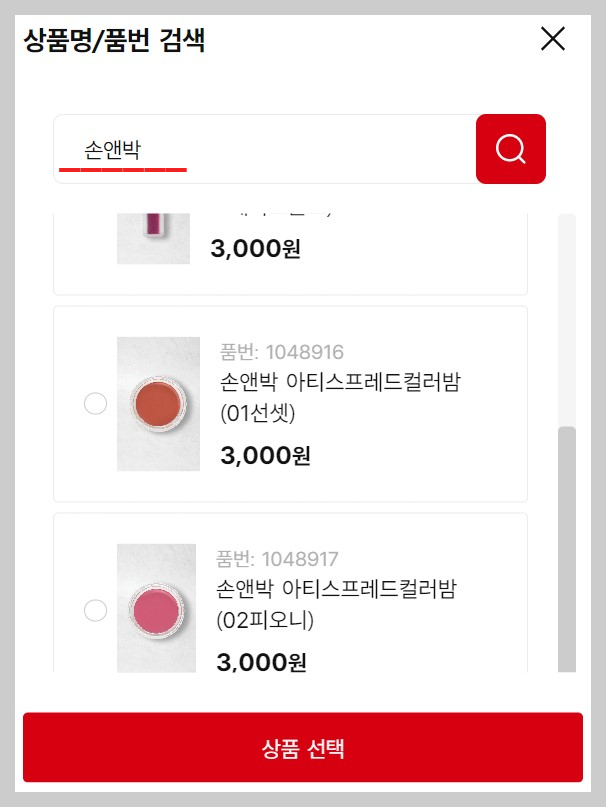Click the magnifying glass search icon

(x=510, y=148)
